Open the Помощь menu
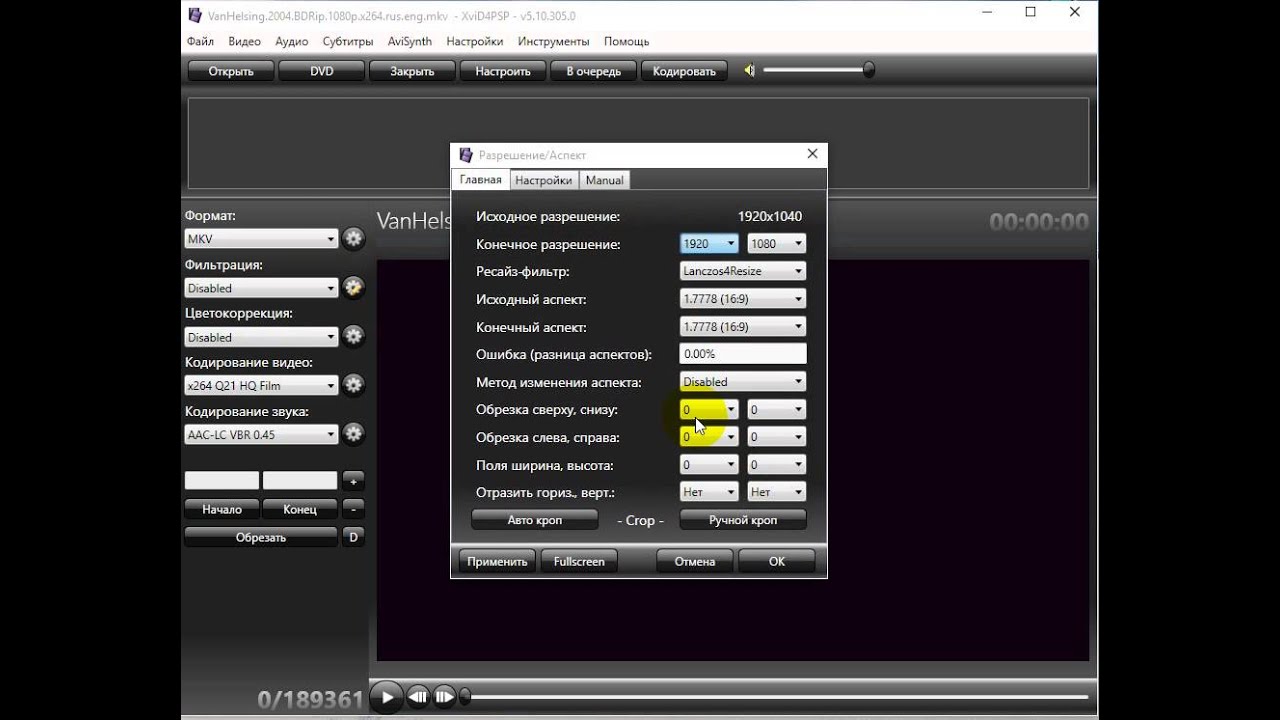Viewport: 1280px width, 720px height. tap(626, 42)
